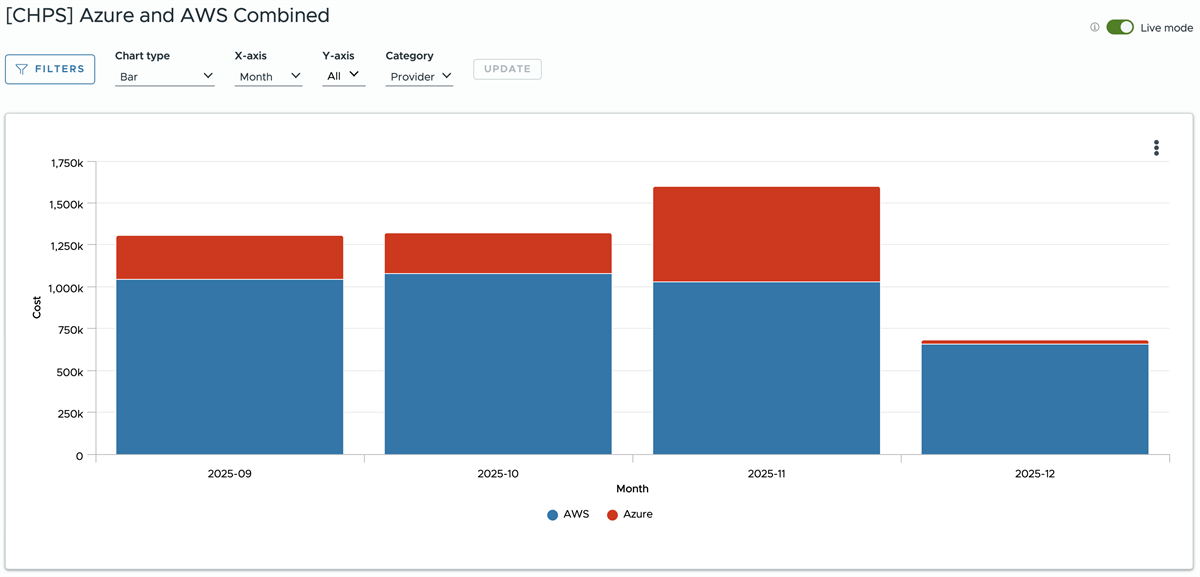Screen dimensions: 1200x577
Task: Select the blue AWS bar for 2025-09
Action: tap(230, 367)
